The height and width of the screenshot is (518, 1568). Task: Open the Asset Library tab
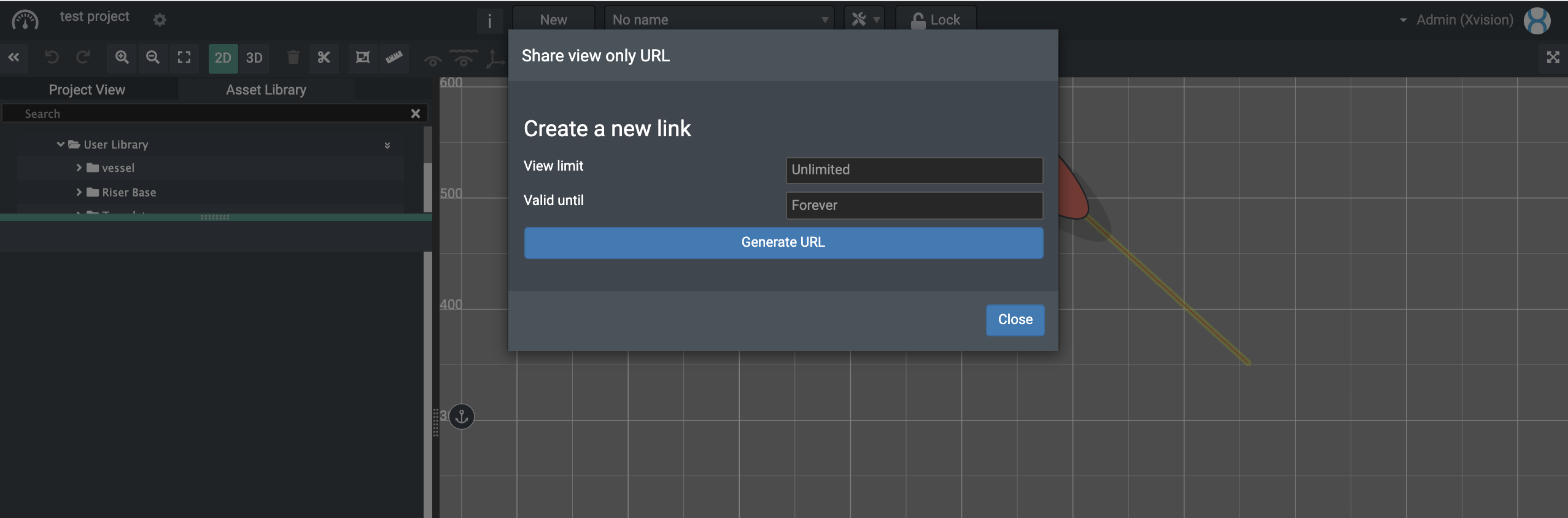pyautogui.click(x=266, y=90)
